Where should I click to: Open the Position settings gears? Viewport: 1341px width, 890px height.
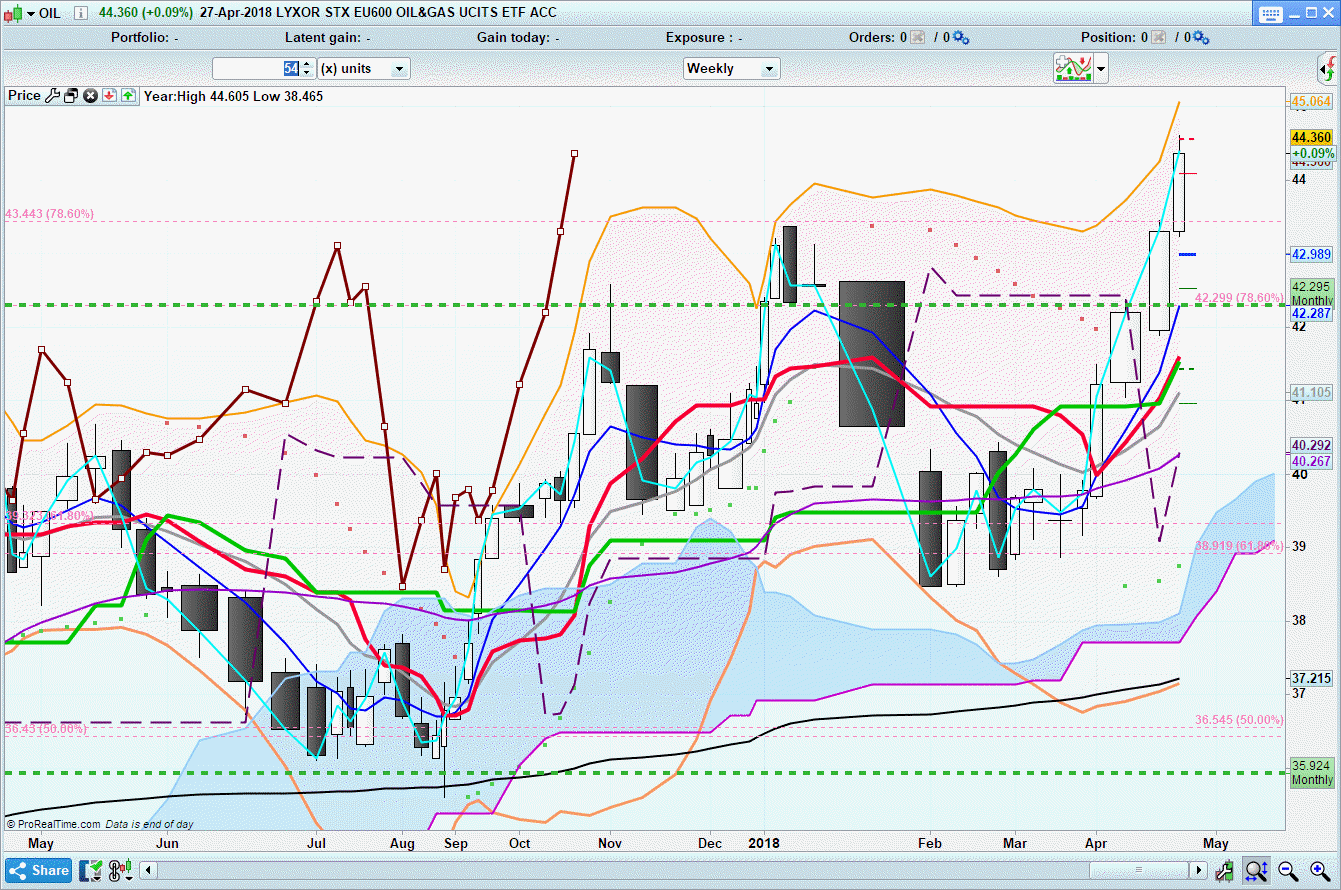tap(1201, 38)
